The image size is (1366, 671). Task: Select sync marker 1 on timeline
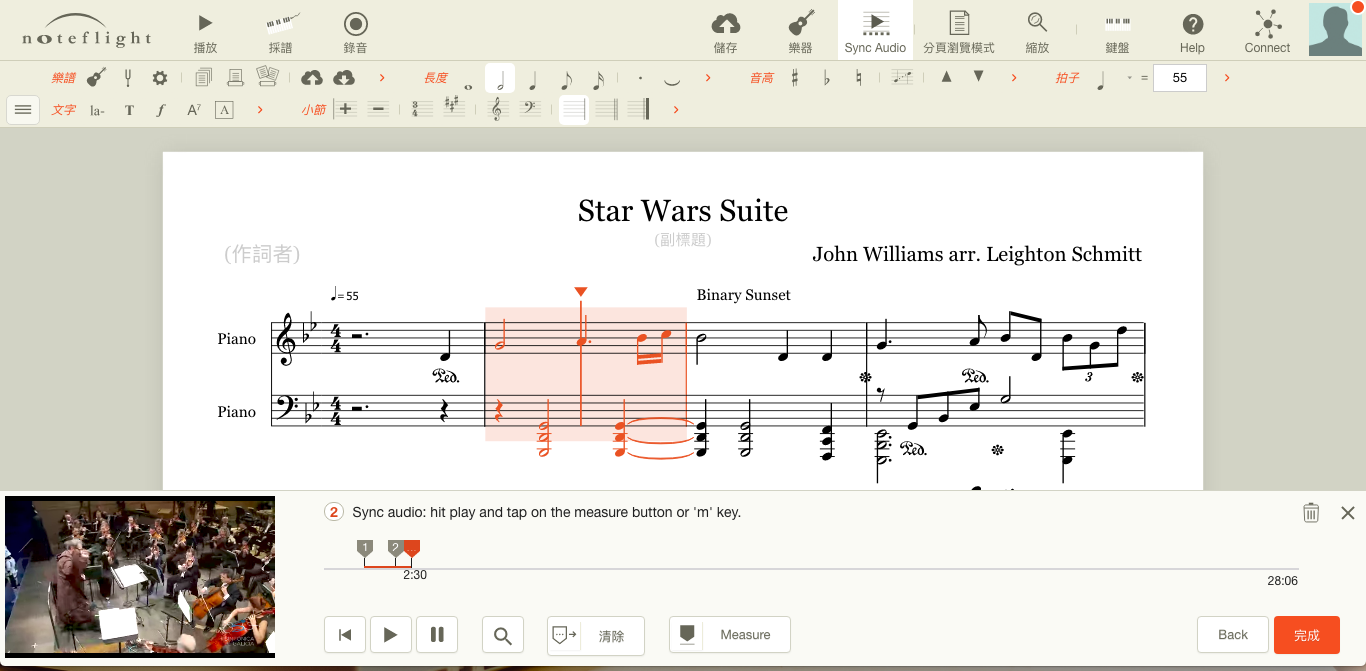pos(365,548)
